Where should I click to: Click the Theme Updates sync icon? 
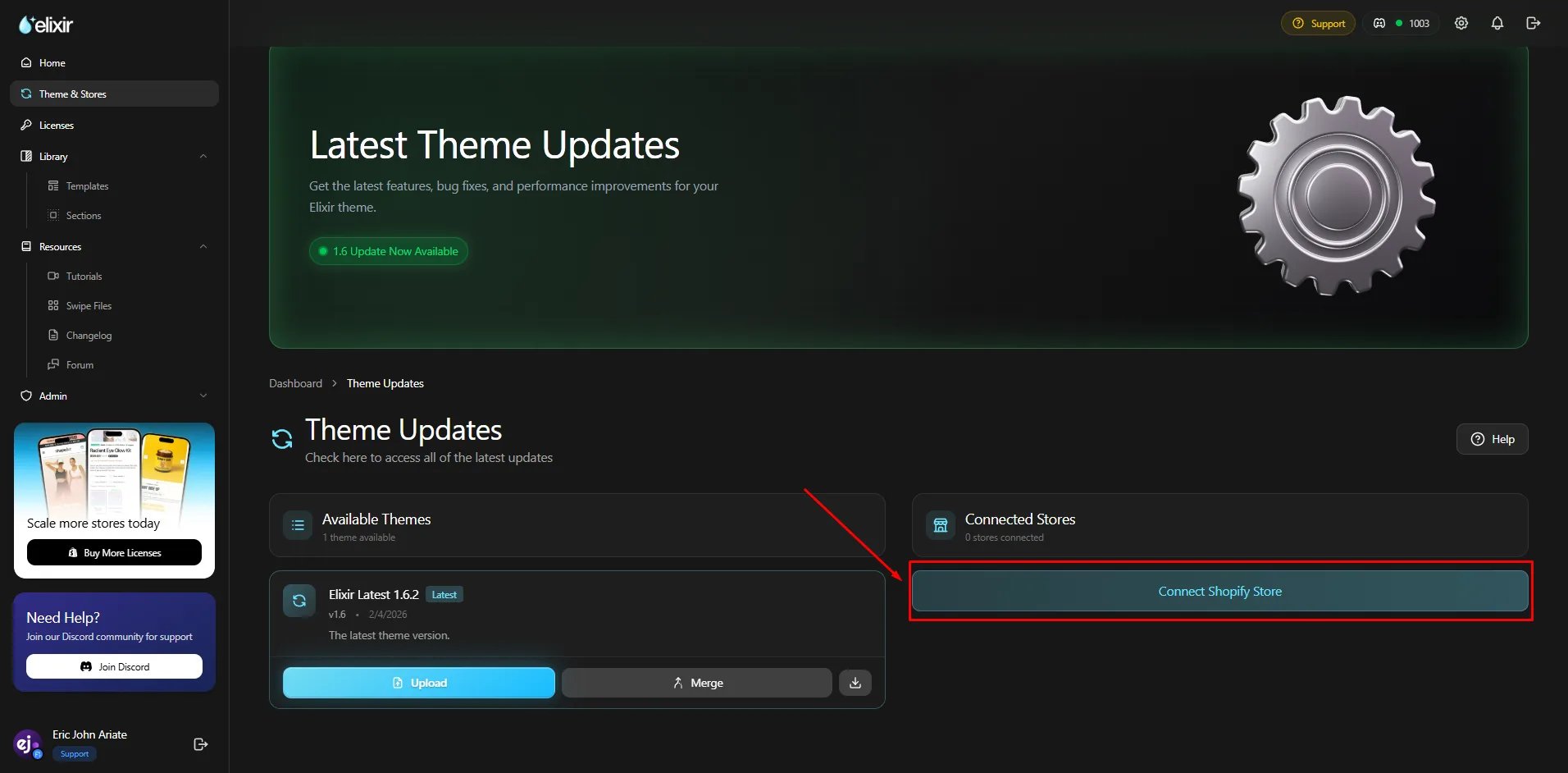pos(282,439)
